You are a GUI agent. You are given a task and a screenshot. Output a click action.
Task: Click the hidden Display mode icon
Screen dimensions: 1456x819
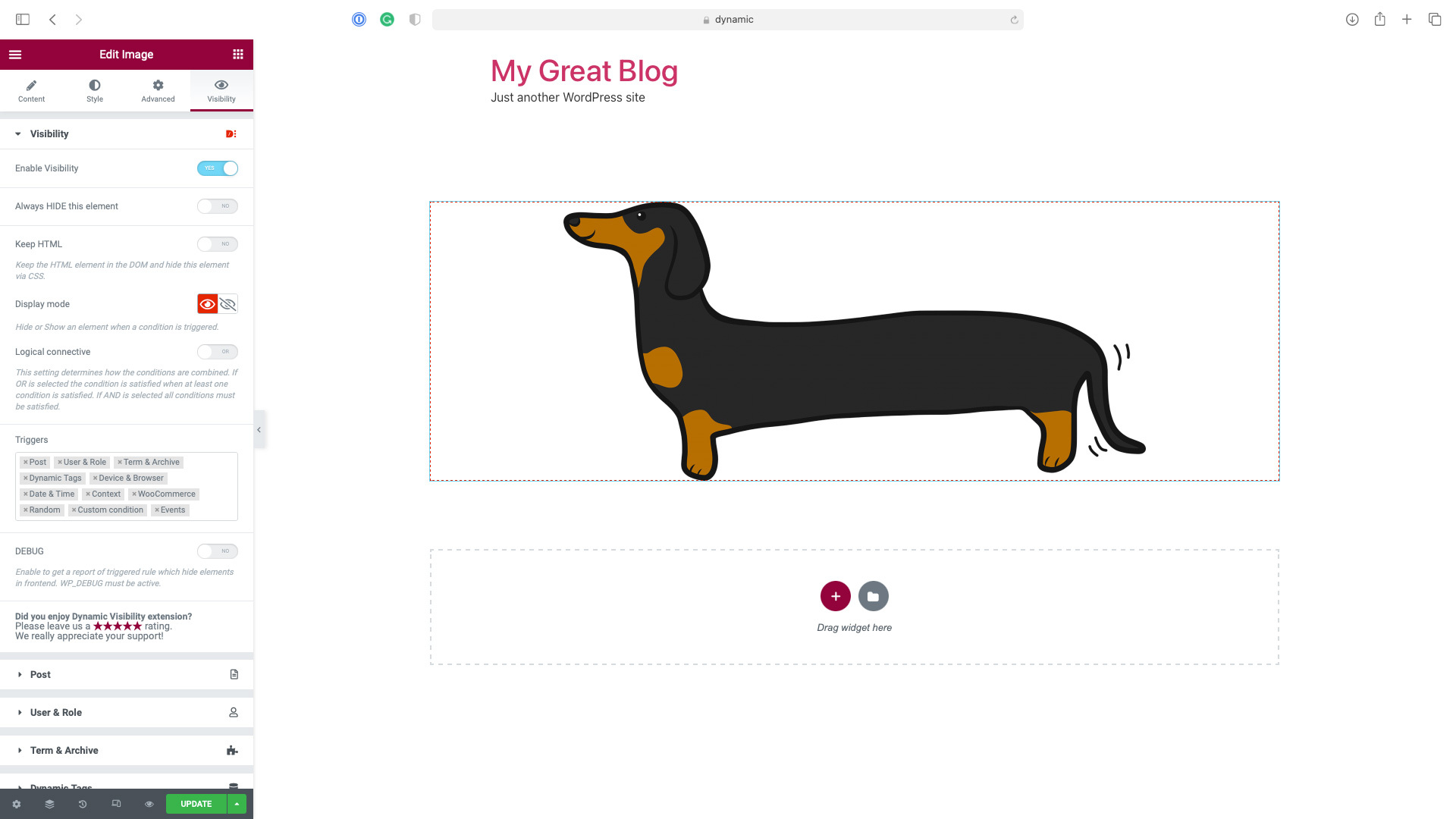point(227,304)
